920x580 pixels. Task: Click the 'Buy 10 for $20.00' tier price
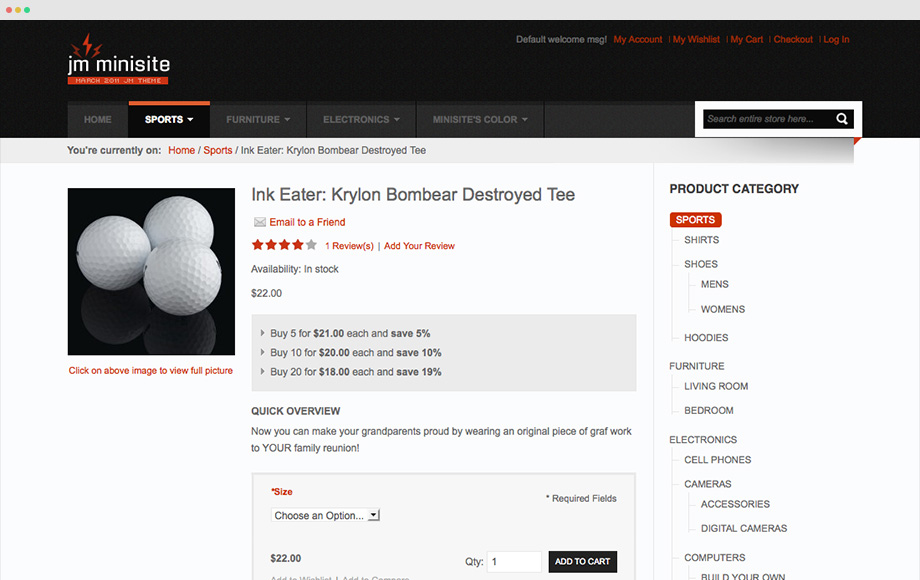[356, 353]
